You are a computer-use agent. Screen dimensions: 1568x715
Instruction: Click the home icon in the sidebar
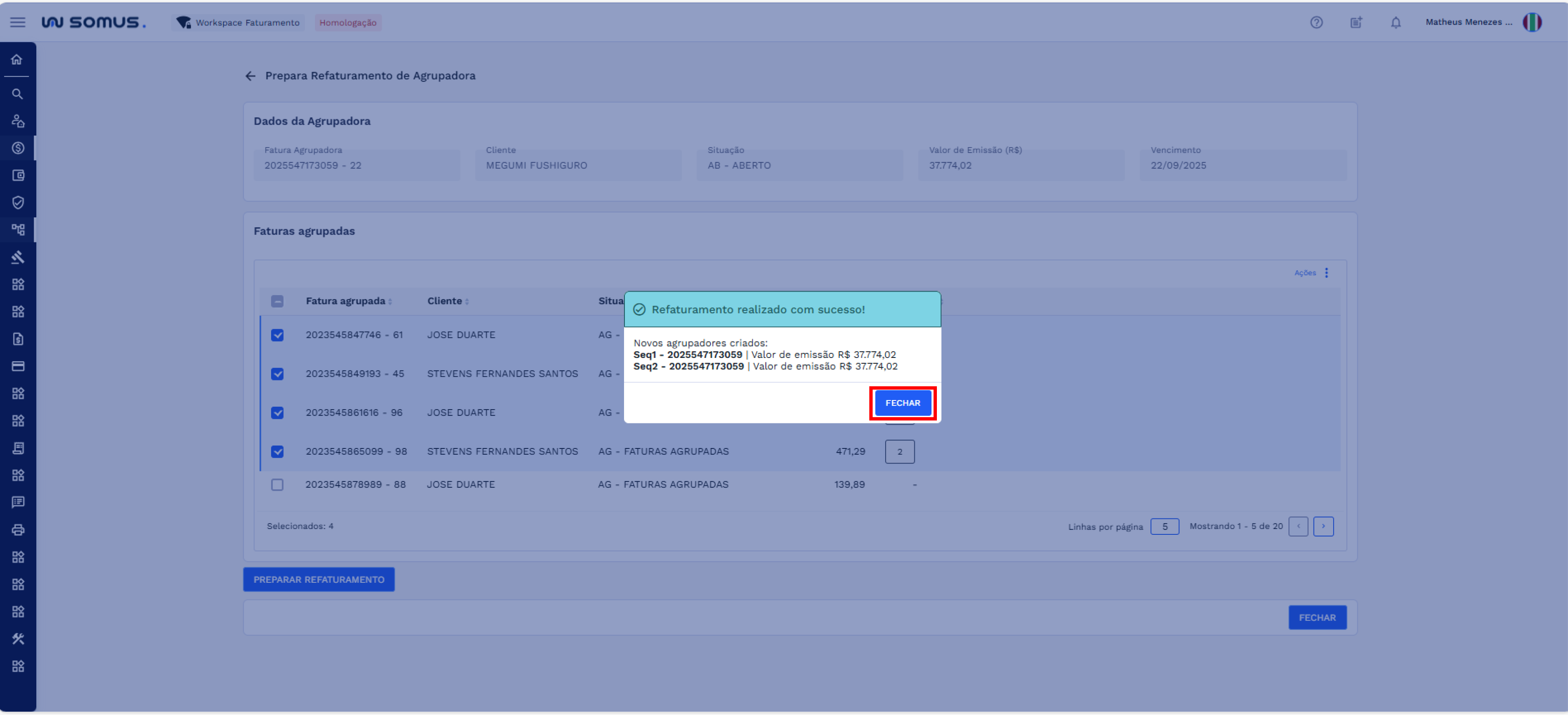tap(17, 60)
